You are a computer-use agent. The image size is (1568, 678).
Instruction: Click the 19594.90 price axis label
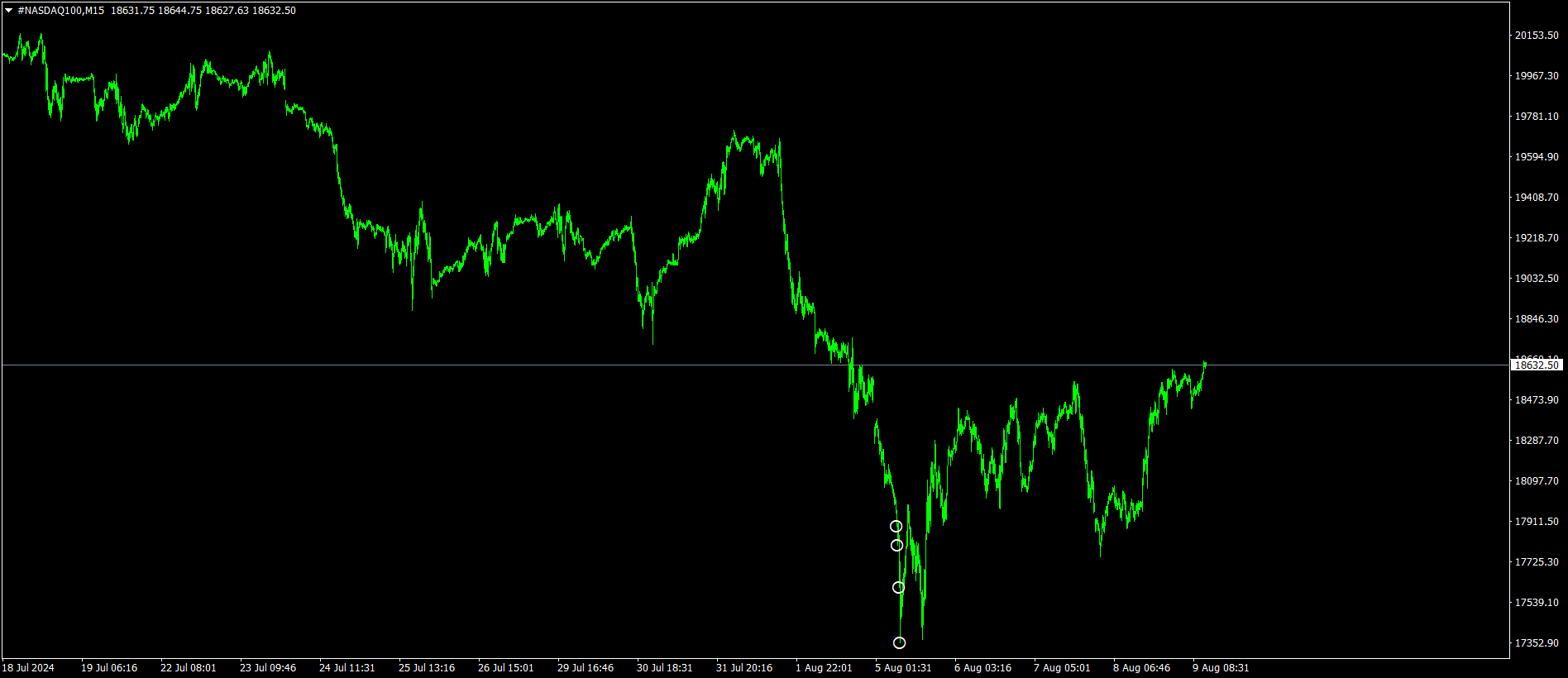pos(1536,157)
